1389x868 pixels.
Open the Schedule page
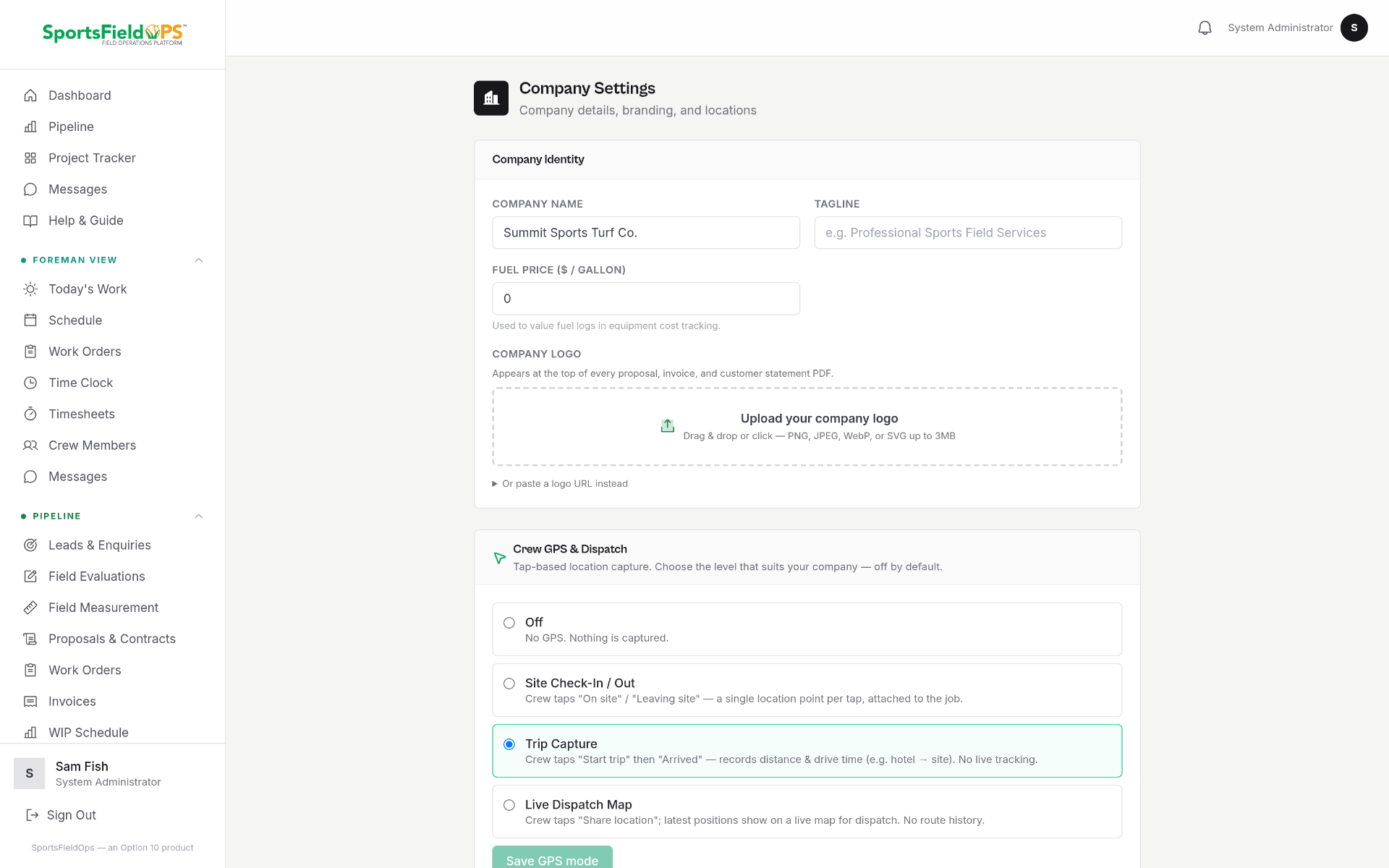coord(113,320)
